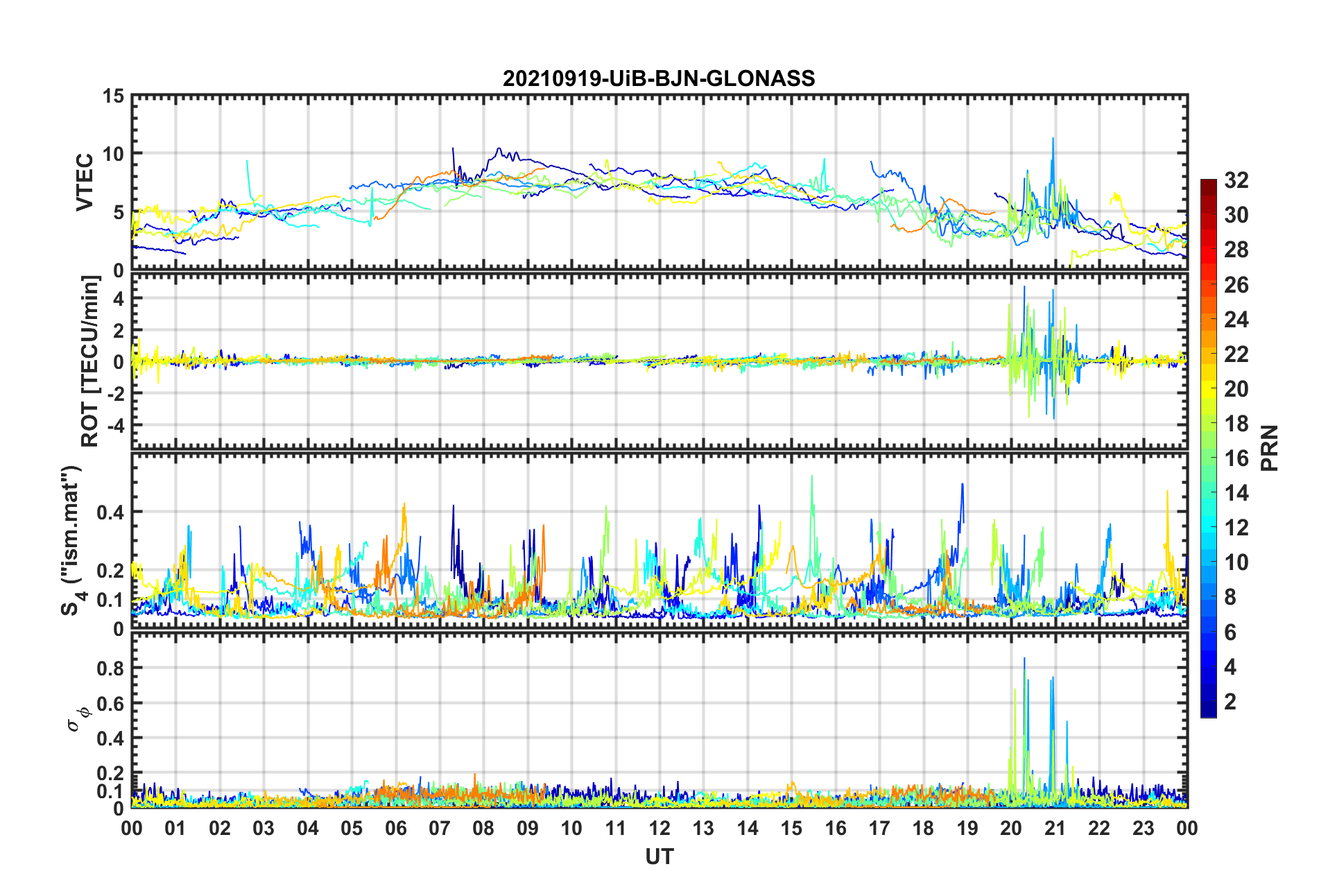Click the 18 tick label on the colorbar
The width and height of the screenshot is (1319, 896).
[x=1236, y=423]
